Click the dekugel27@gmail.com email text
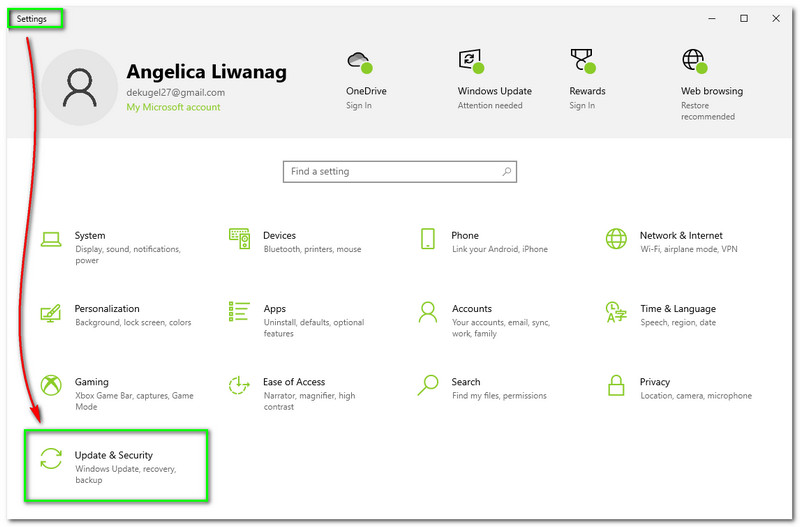Image resolution: width=800 pixels, height=527 pixels. click(176, 92)
